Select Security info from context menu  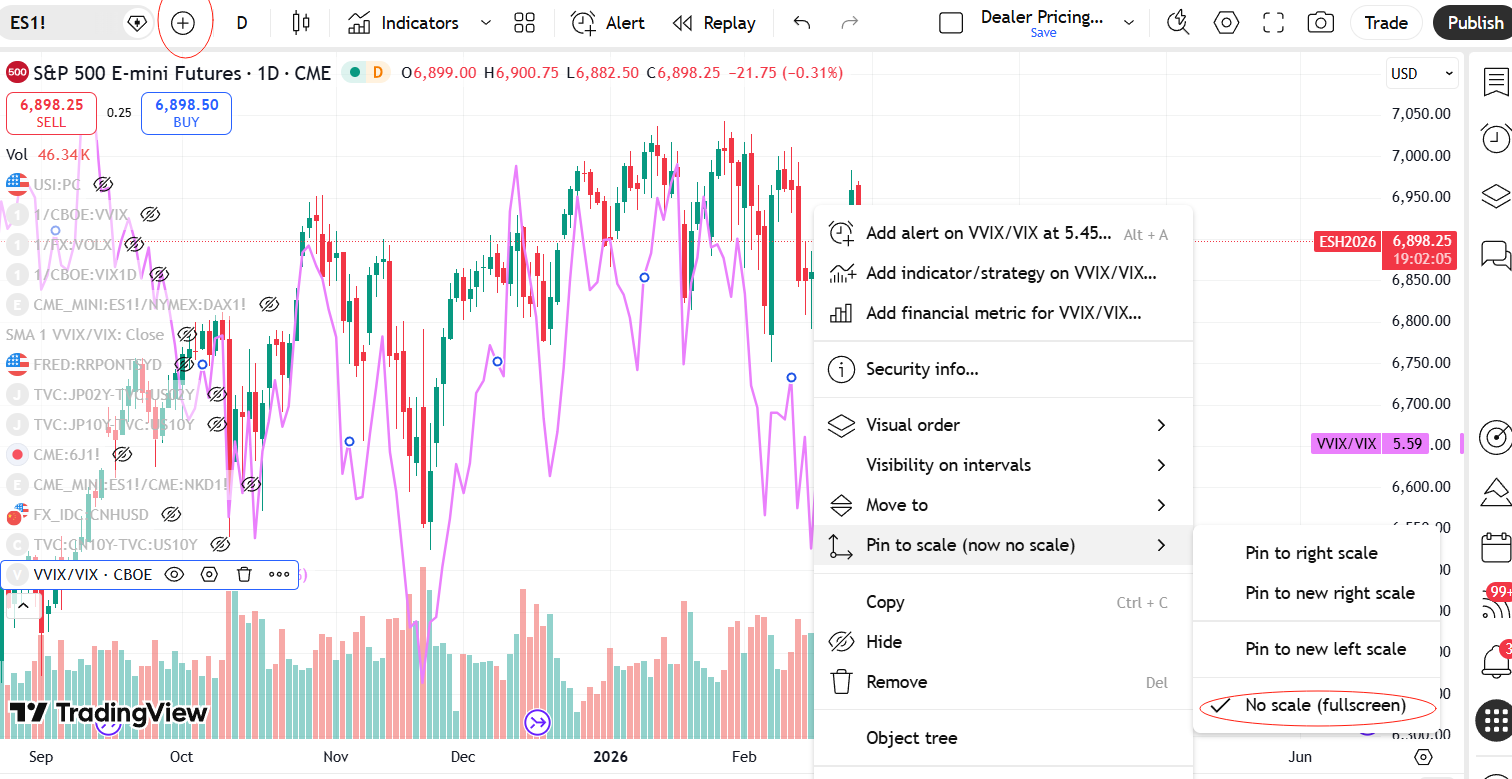(921, 369)
